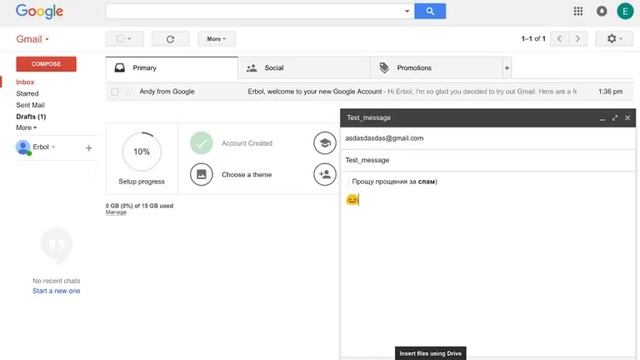This screenshot has height=360, width=640.
Task: Open Erbol chat status dropdown
Action: click(x=44, y=147)
